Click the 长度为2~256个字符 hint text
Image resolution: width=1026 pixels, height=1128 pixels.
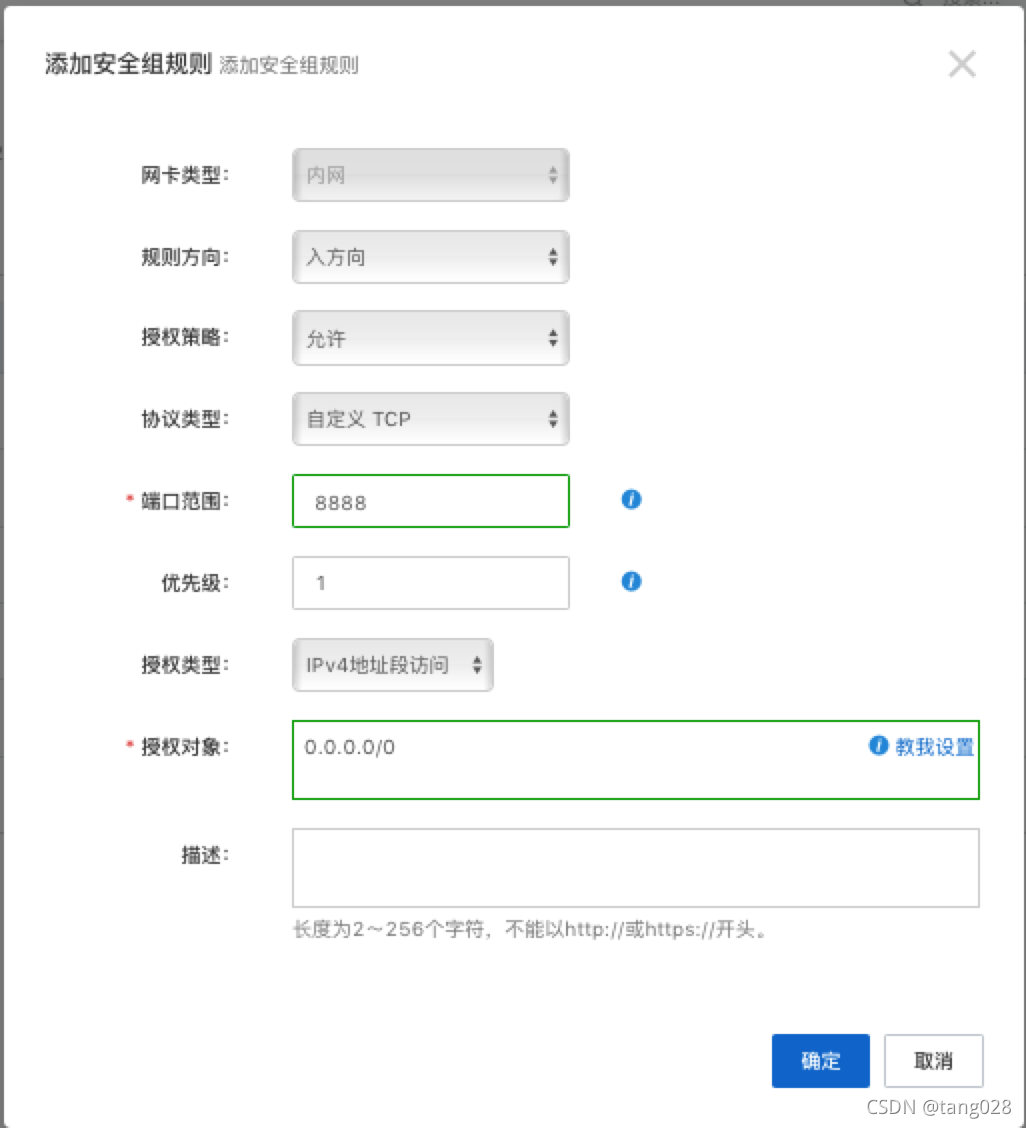530,929
